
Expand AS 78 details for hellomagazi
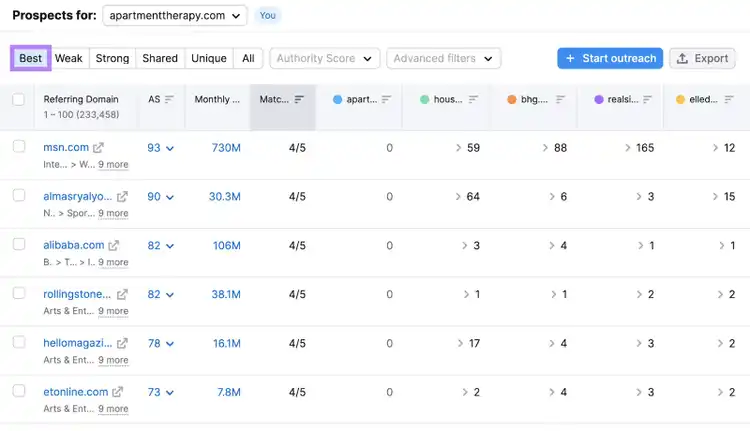(170, 344)
